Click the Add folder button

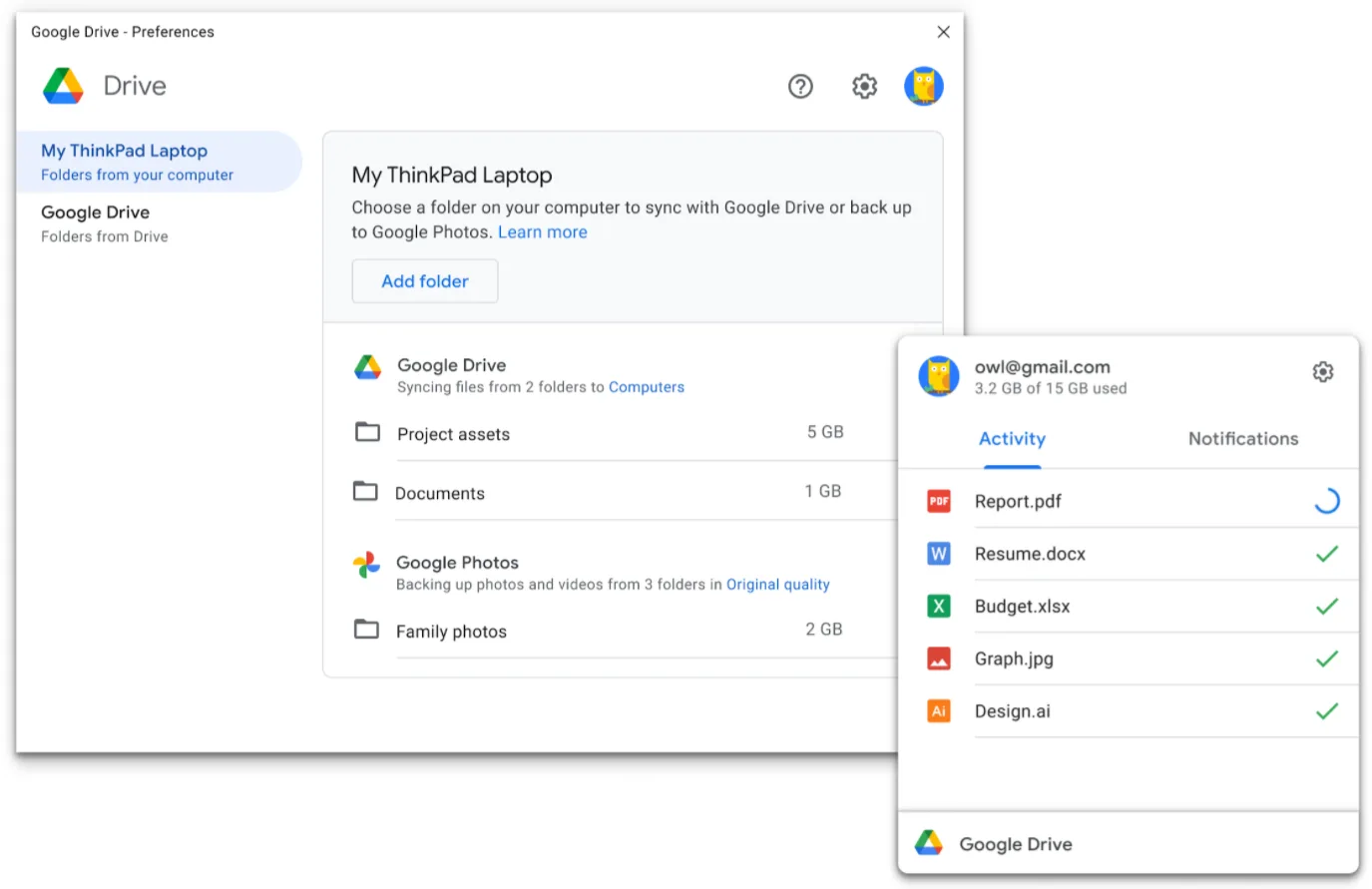point(424,280)
